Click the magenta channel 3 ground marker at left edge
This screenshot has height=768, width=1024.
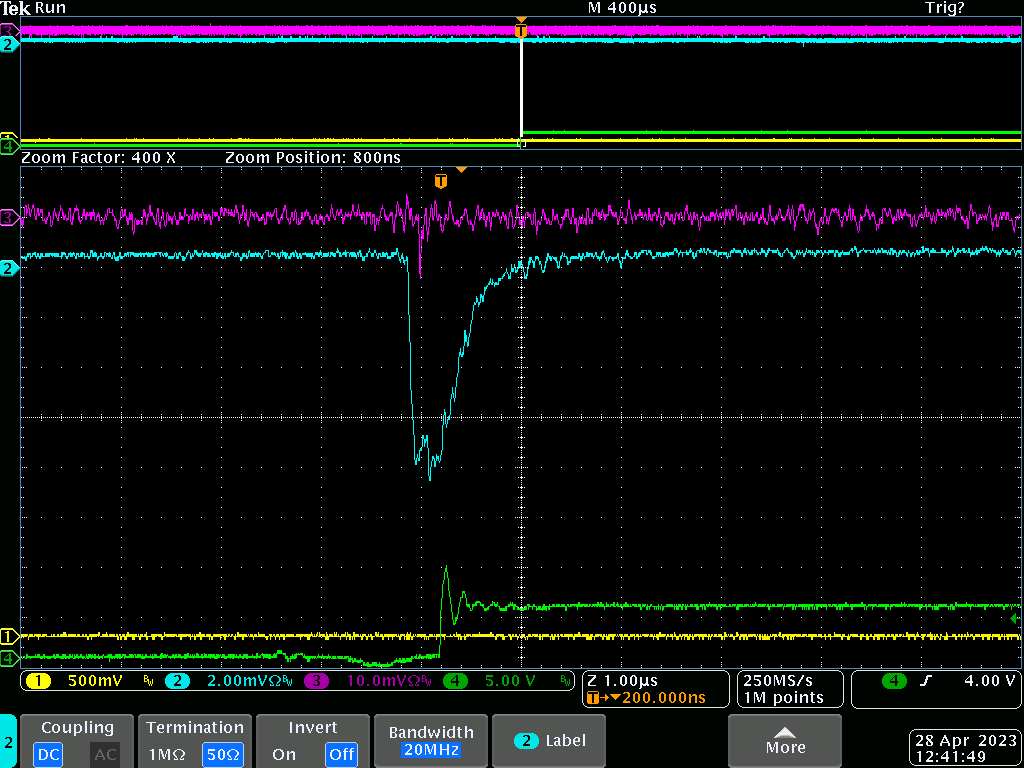[x=9, y=217]
